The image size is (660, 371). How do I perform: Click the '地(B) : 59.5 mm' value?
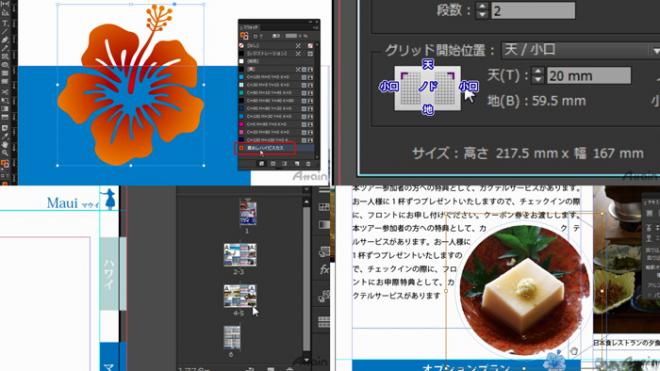point(536,101)
